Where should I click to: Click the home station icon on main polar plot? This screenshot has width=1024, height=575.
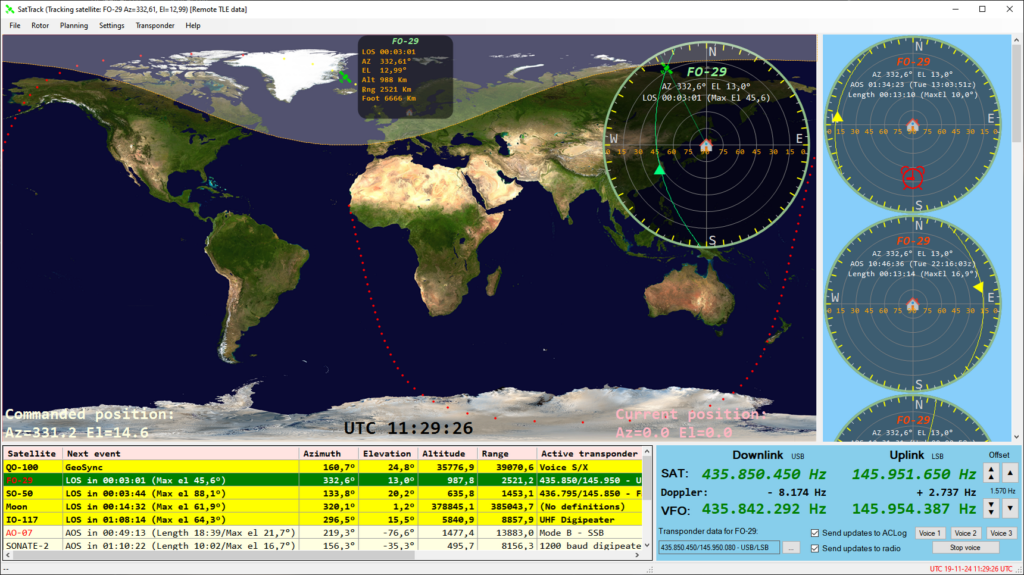click(706, 145)
